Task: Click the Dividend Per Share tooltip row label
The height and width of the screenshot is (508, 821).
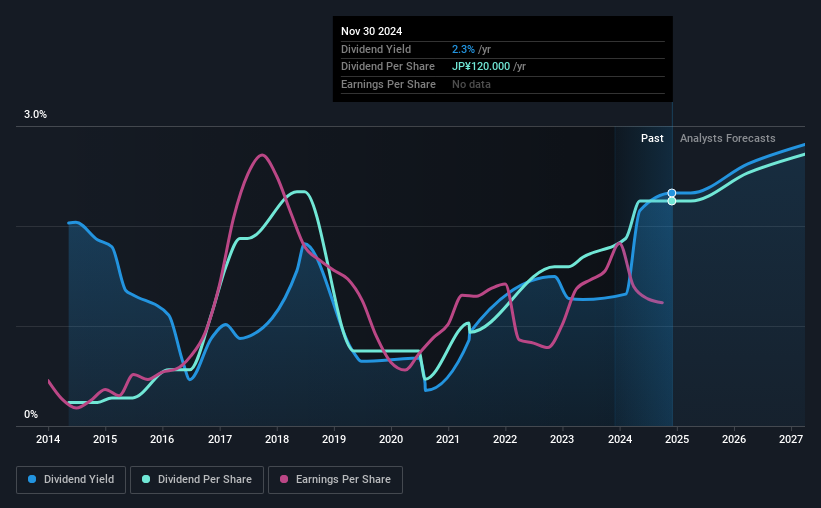Action: [x=388, y=67]
